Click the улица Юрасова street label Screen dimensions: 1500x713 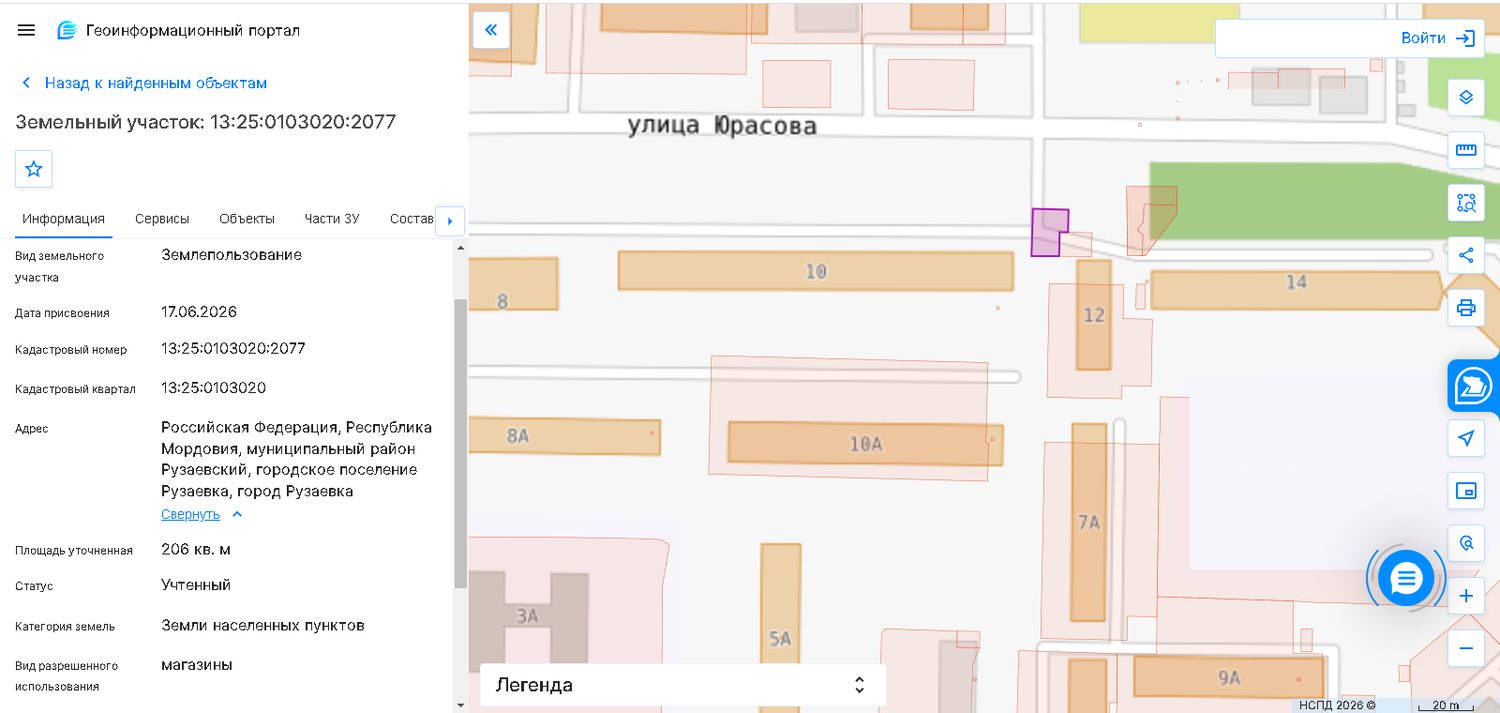pos(722,126)
